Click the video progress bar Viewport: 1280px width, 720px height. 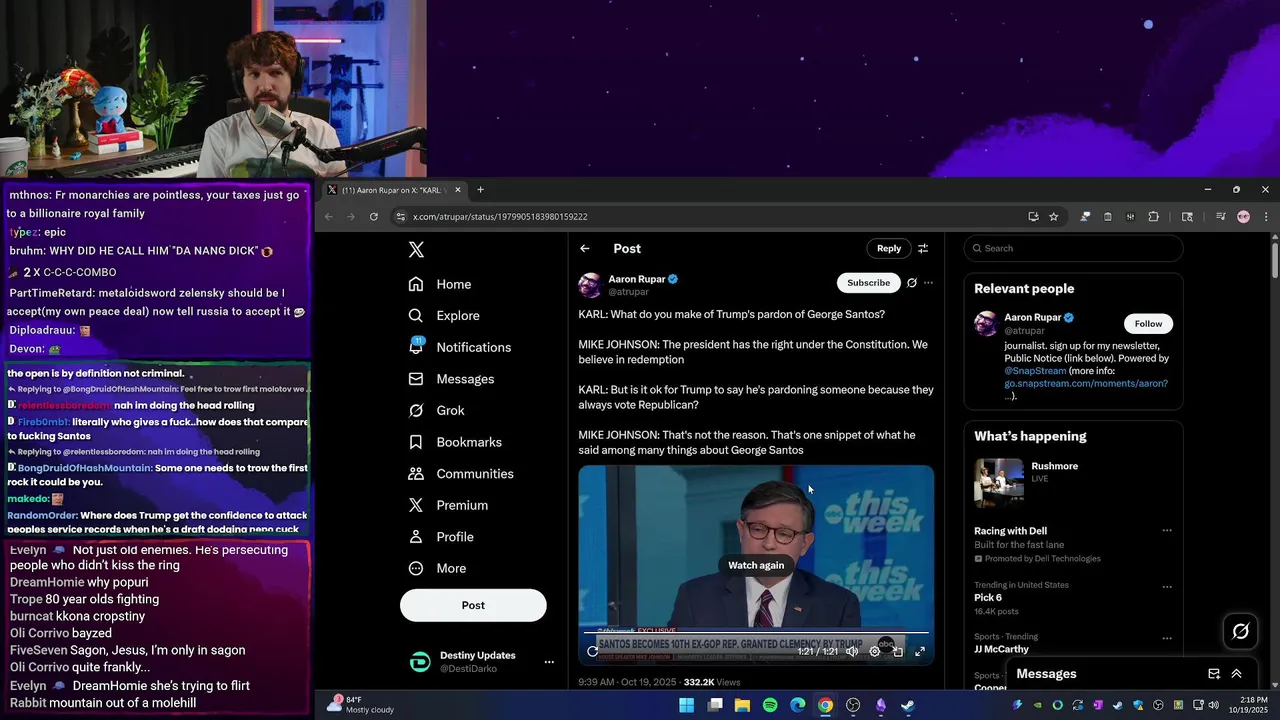coord(756,634)
